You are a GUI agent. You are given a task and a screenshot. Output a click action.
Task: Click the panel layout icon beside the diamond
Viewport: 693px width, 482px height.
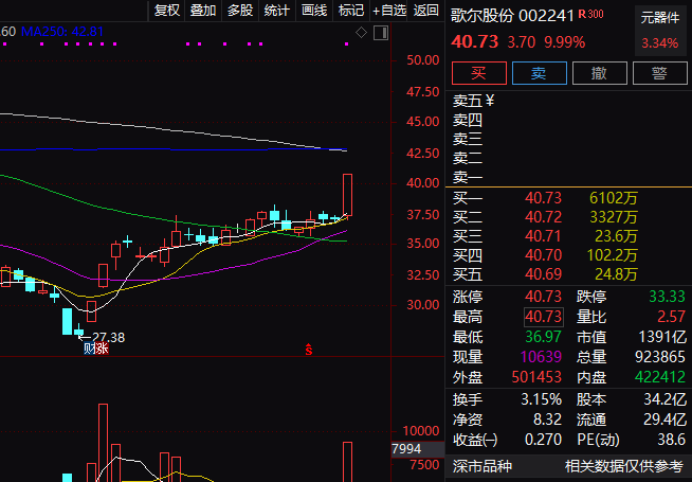[x=380, y=34]
